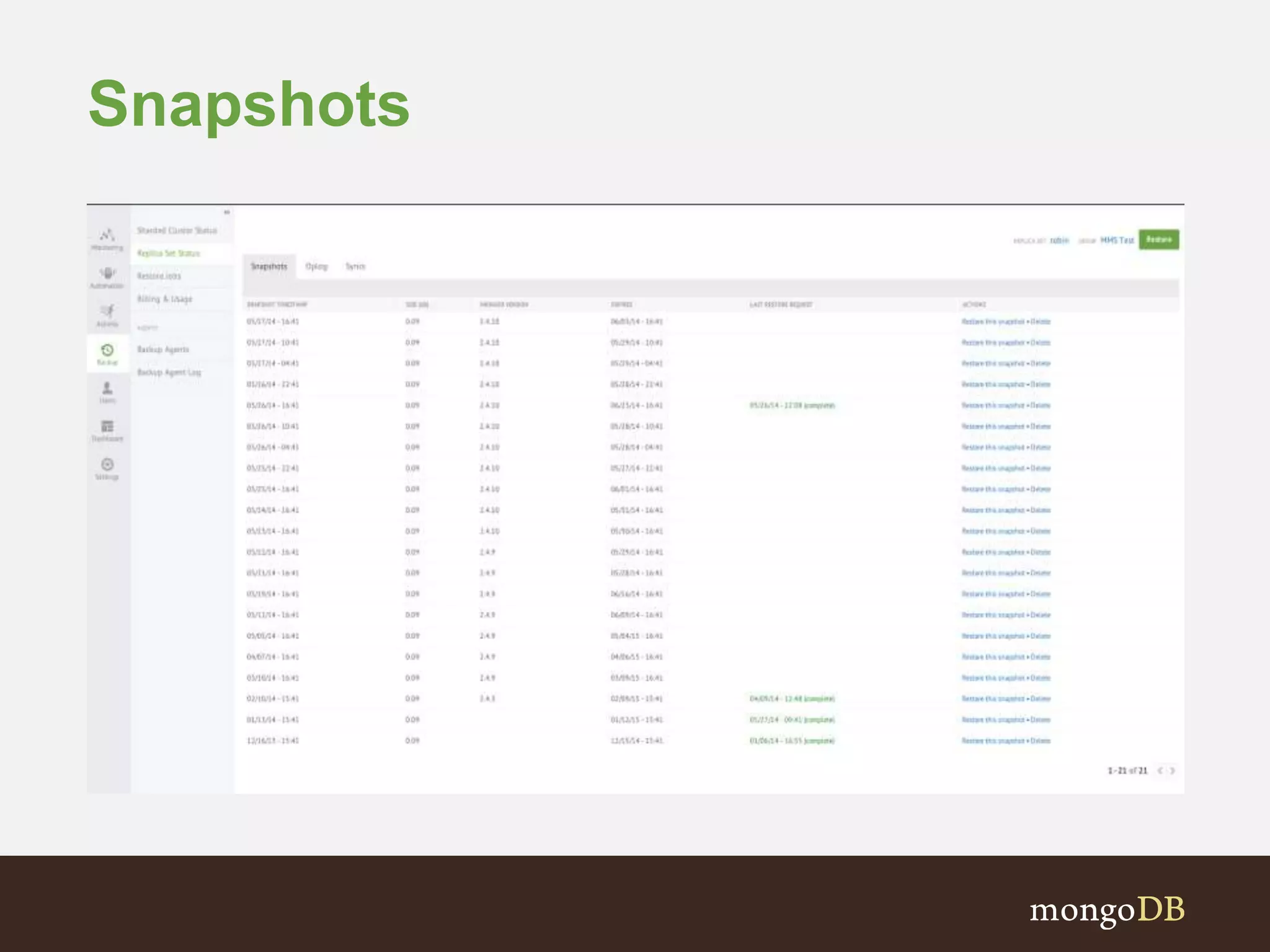Screen dimensions: 1270x952
Task: Open Billing & Usage
Action: 164,299
